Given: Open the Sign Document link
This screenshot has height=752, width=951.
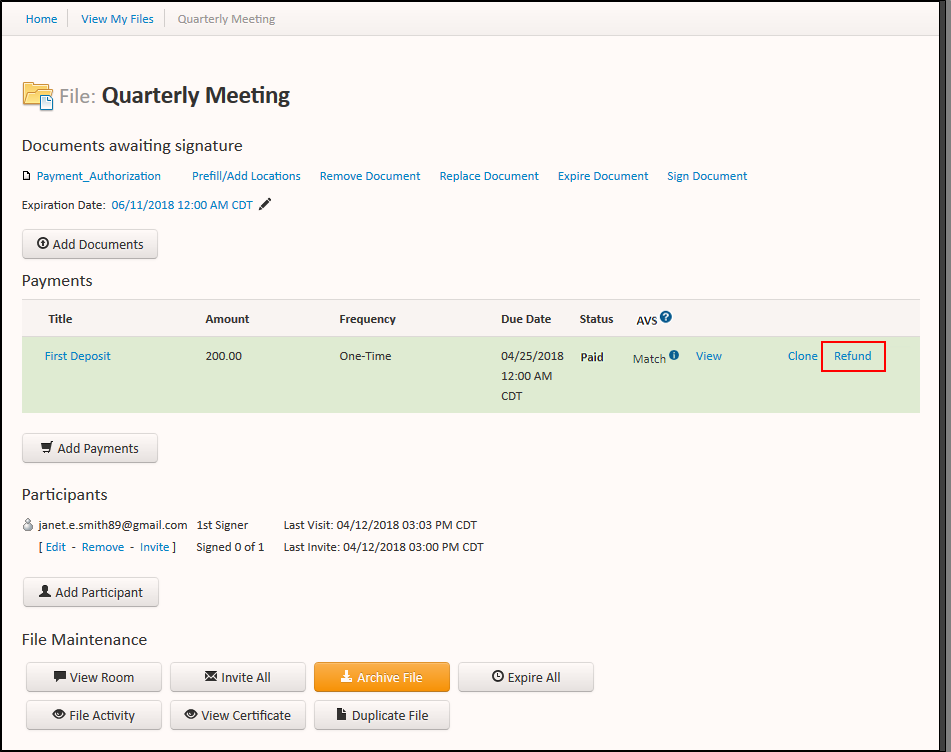Looking at the screenshot, I should tap(706, 175).
